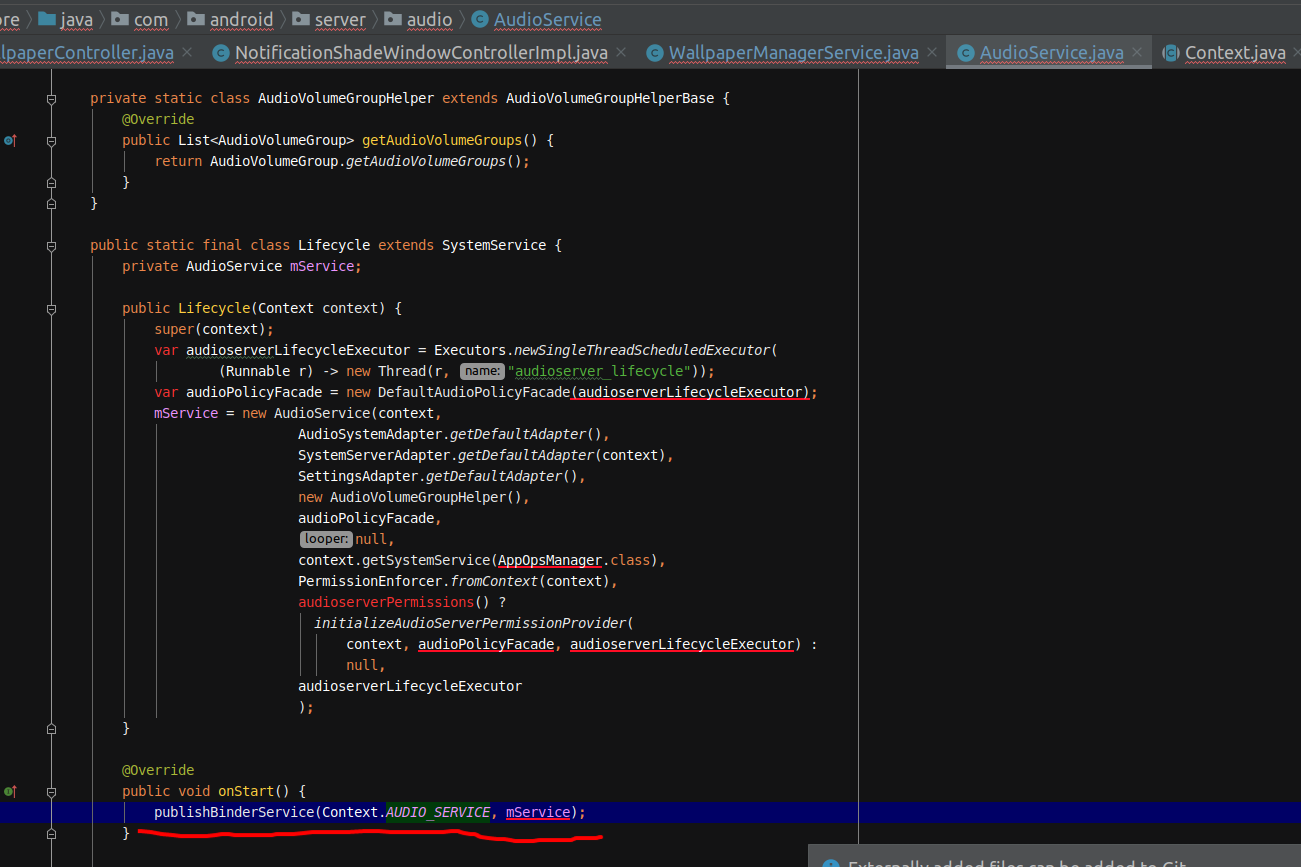The image size is (1301, 867).
Task: Click the override gutter icon beside onStart
Action: click(10, 792)
